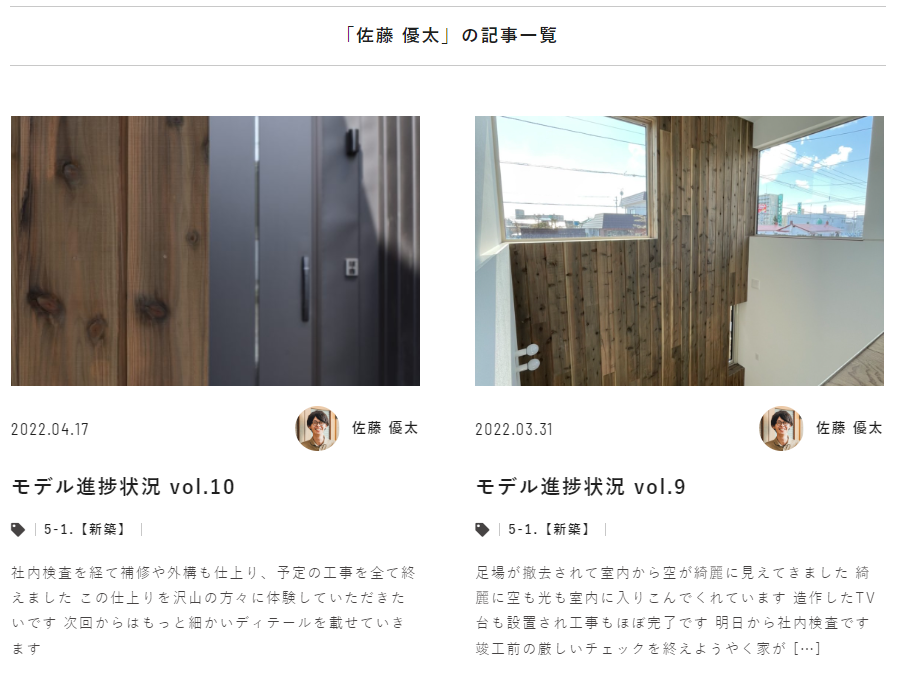Click the […] read-more ellipsis in vol.9 excerpt
Image resolution: width=902 pixels, height=675 pixels.
pyautogui.click(x=807, y=649)
